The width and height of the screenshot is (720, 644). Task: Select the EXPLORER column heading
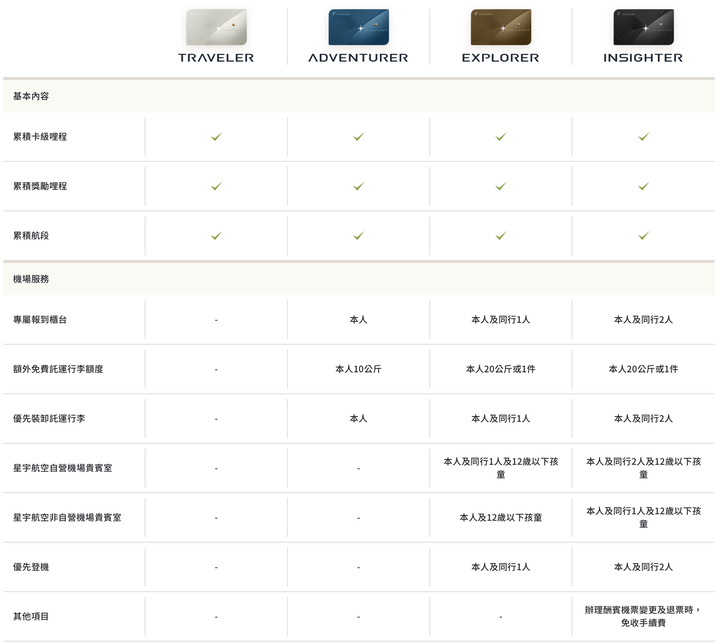pyautogui.click(x=501, y=58)
